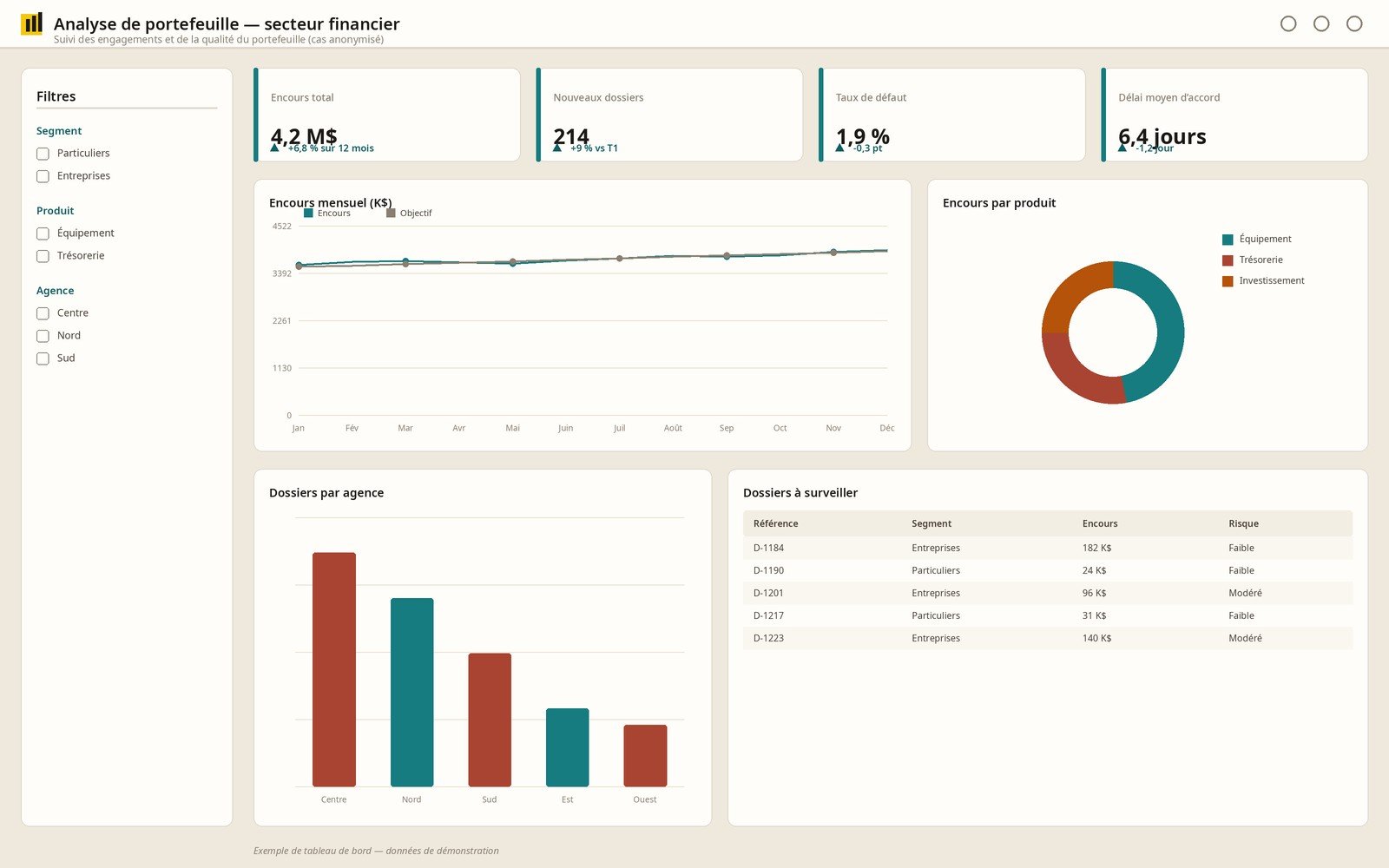
Task: Select dossier D-1223 in the table
Action: tap(1048, 638)
